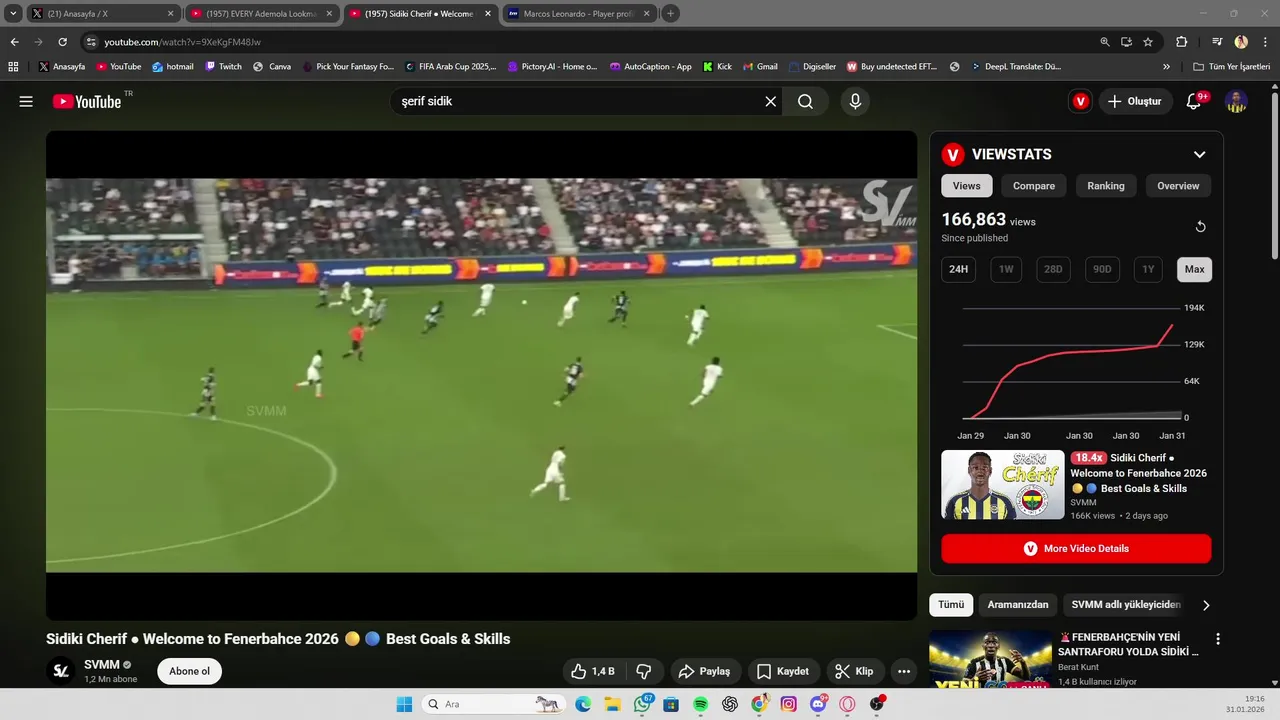1280x720 pixels.
Task: Collapse the ViewStats panel chevron
Action: pos(1200,154)
